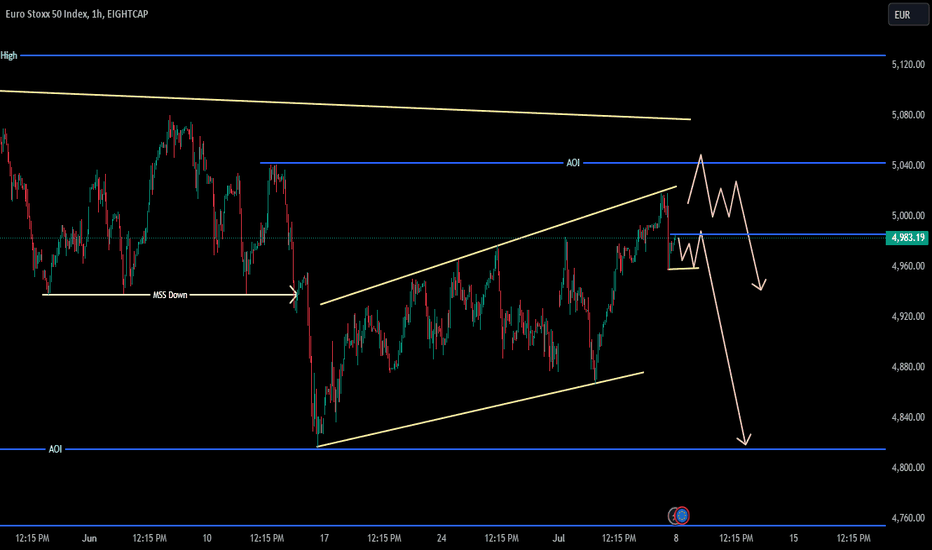Click the 17 date label on time axis
Viewport: 932px width, 550px height.
324,539
